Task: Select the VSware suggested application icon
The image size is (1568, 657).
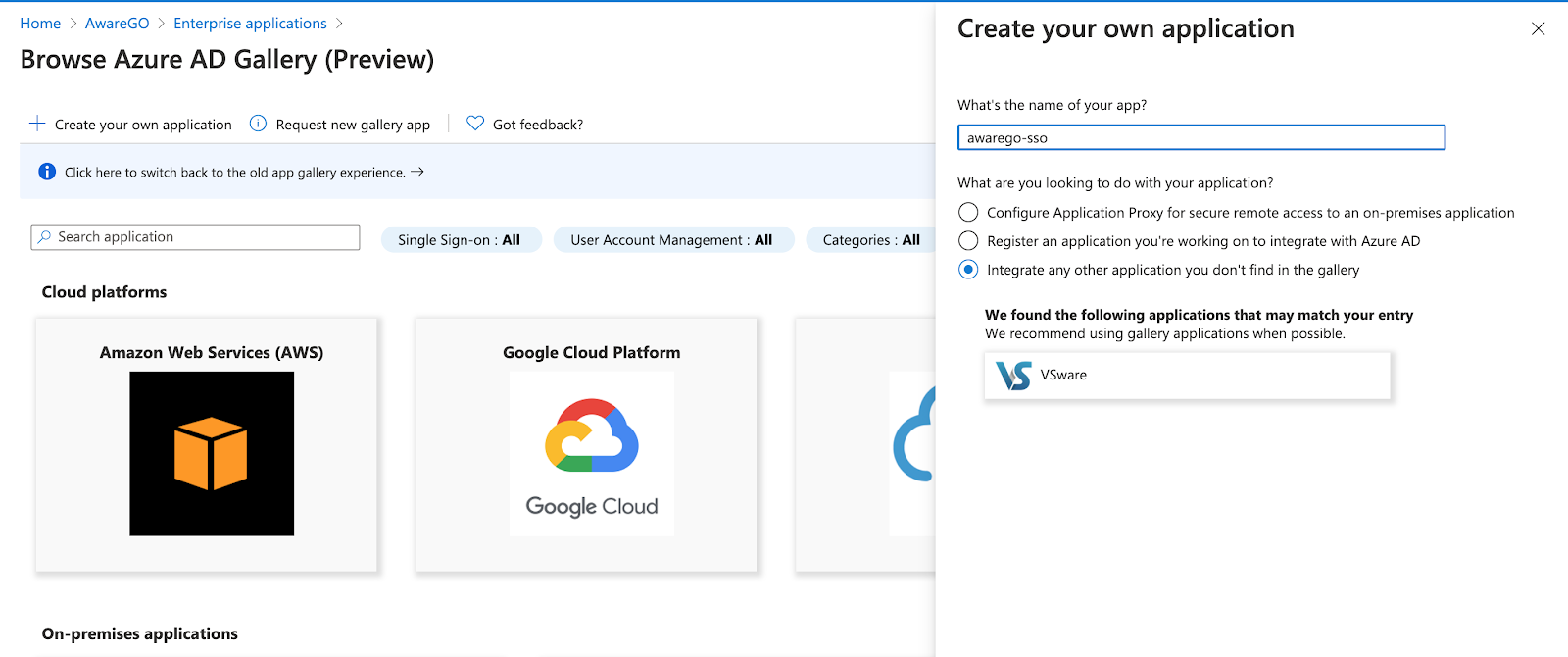Action: pyautogui.click(x=1013, y=376)
